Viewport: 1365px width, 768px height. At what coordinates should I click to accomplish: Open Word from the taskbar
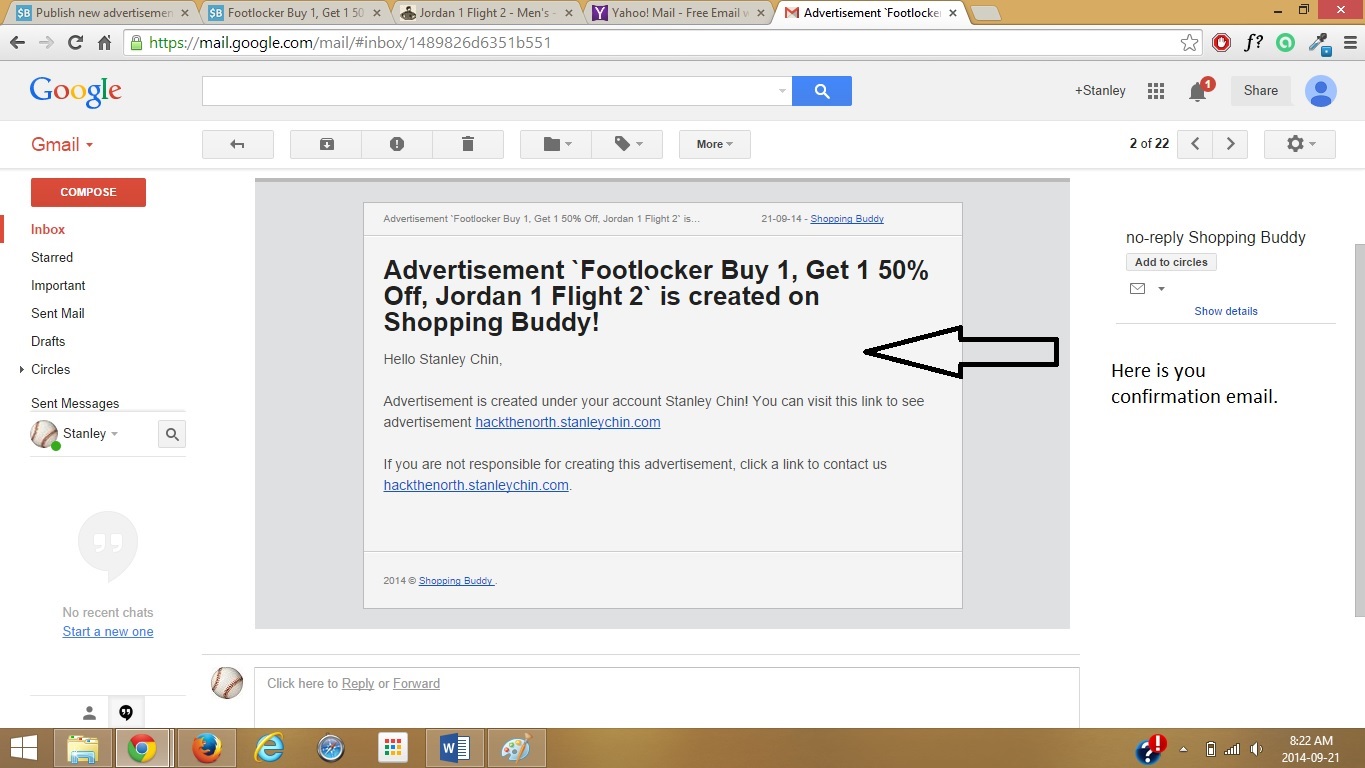pos(455,748)
